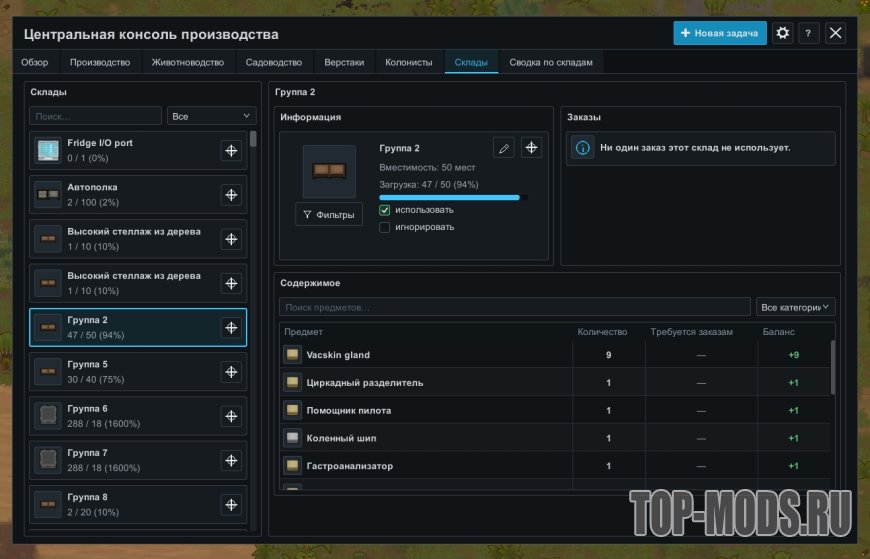Viewport: 870px width, 559px height.
Task: Click the Загрузка progress bar
Action: pyautogui.click(x=453, y=198)
